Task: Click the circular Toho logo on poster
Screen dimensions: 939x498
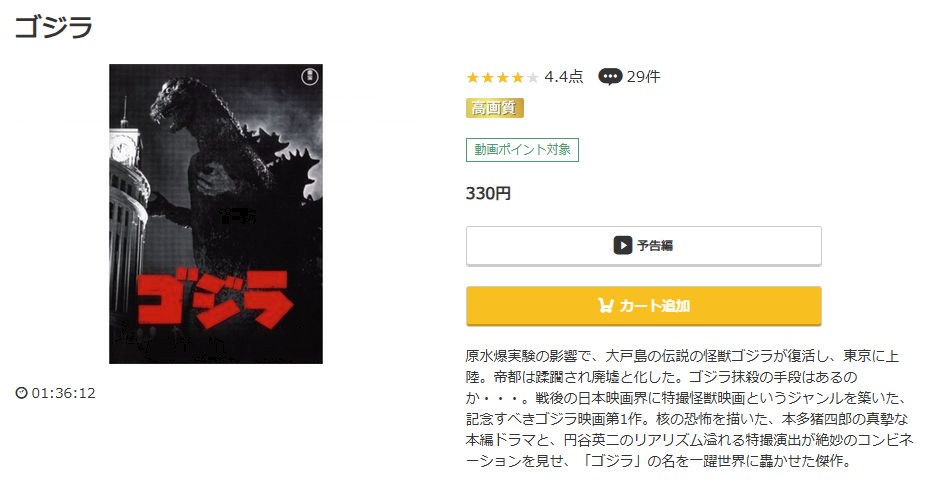Action: point(309,77)
